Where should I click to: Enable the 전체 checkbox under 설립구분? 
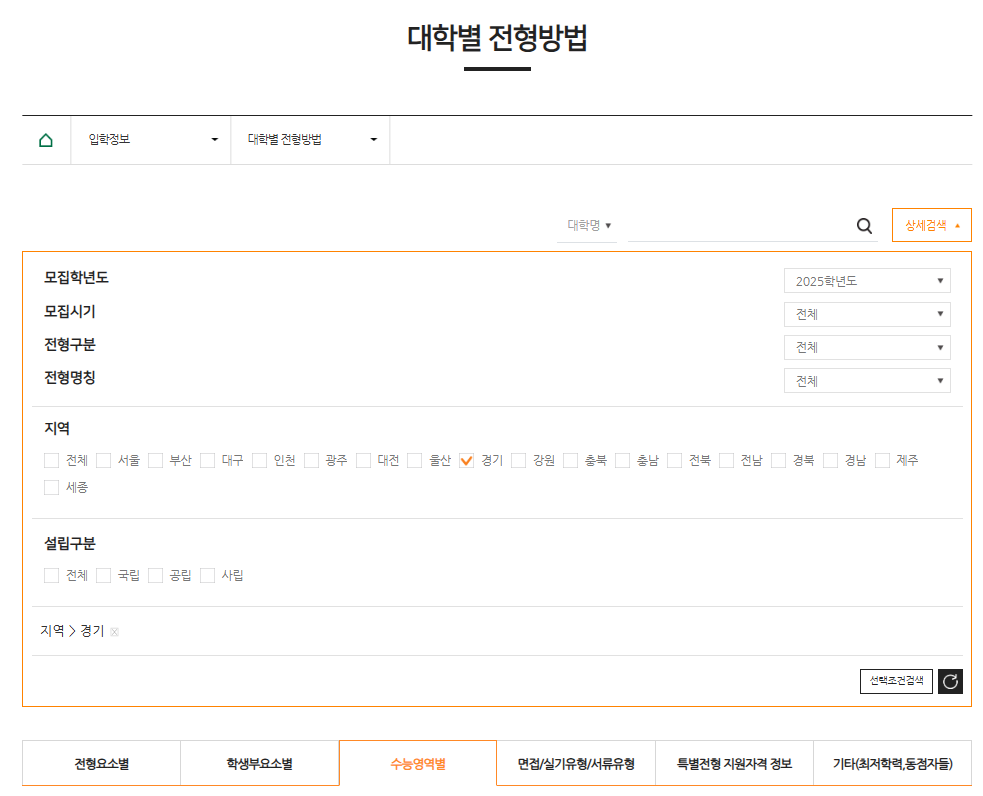51,575
